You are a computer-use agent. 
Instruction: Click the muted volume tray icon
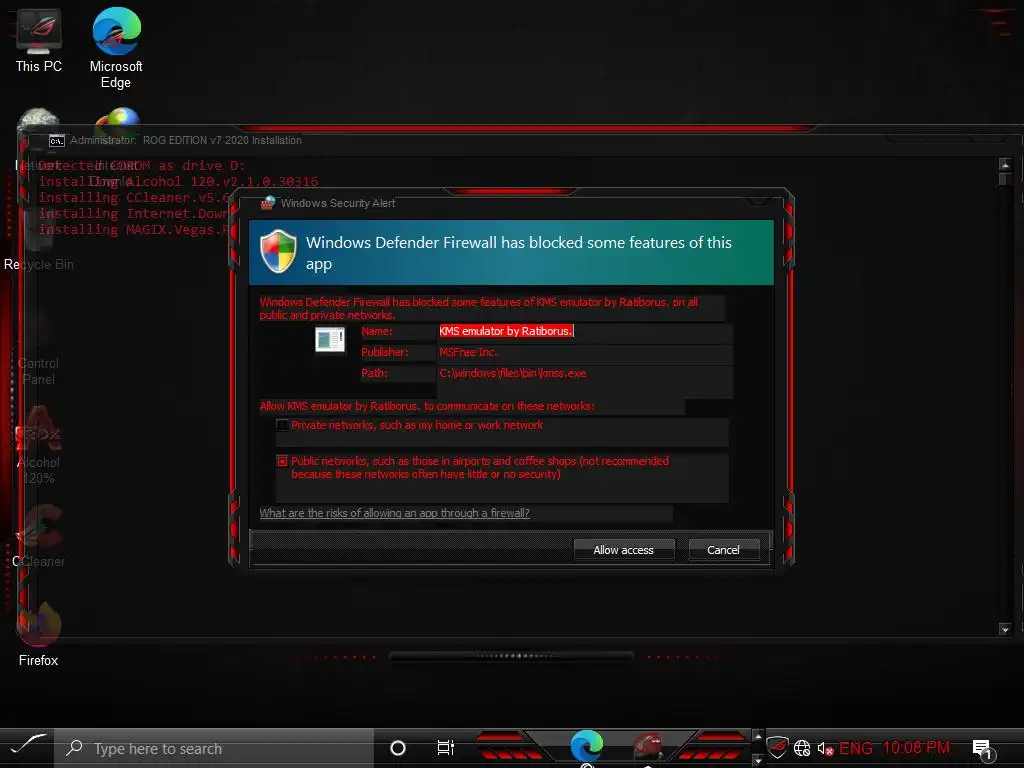tap(825, 748)
